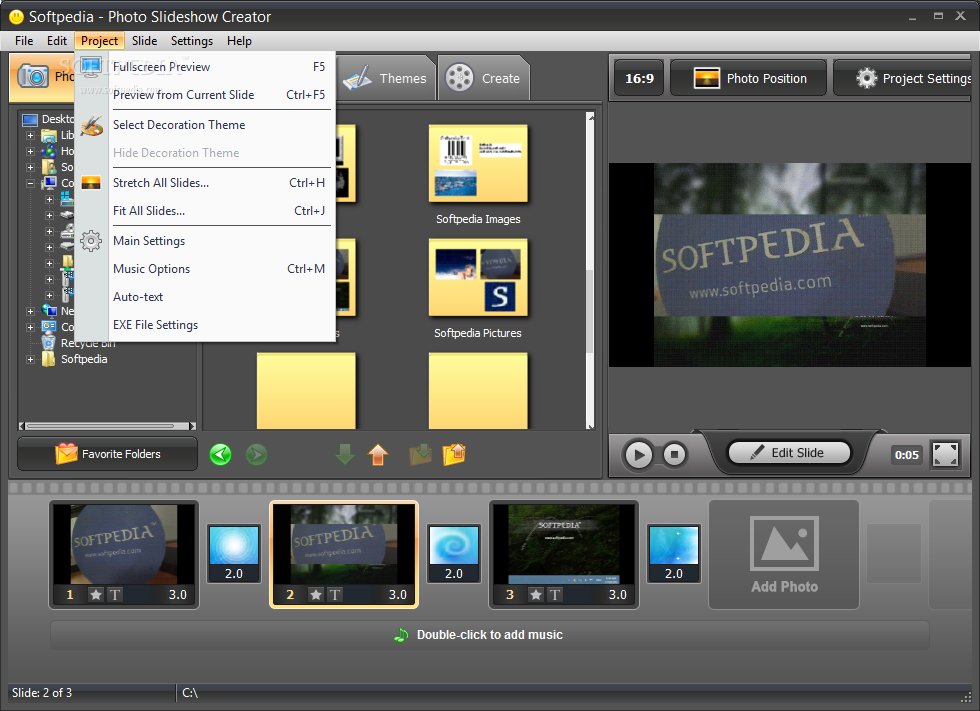Image resolution: width=980 pixels, height=711 pixels.
Task: Click the Add Photo placeholder
Action: click(784, 554)
